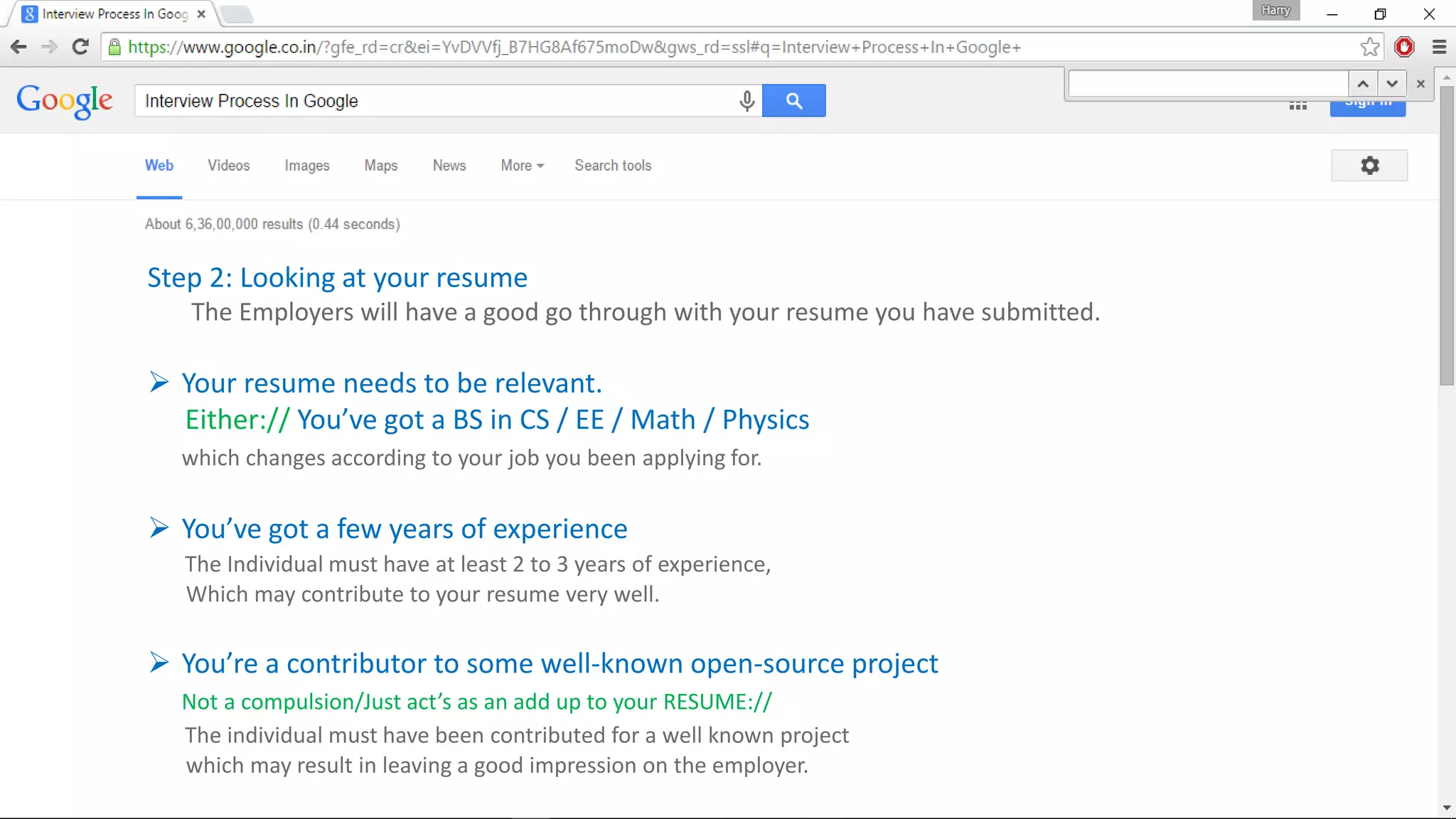Screen dimensions: 1456x819
Task: Switch to the Maps tab
Action: (x=381, y=166)
